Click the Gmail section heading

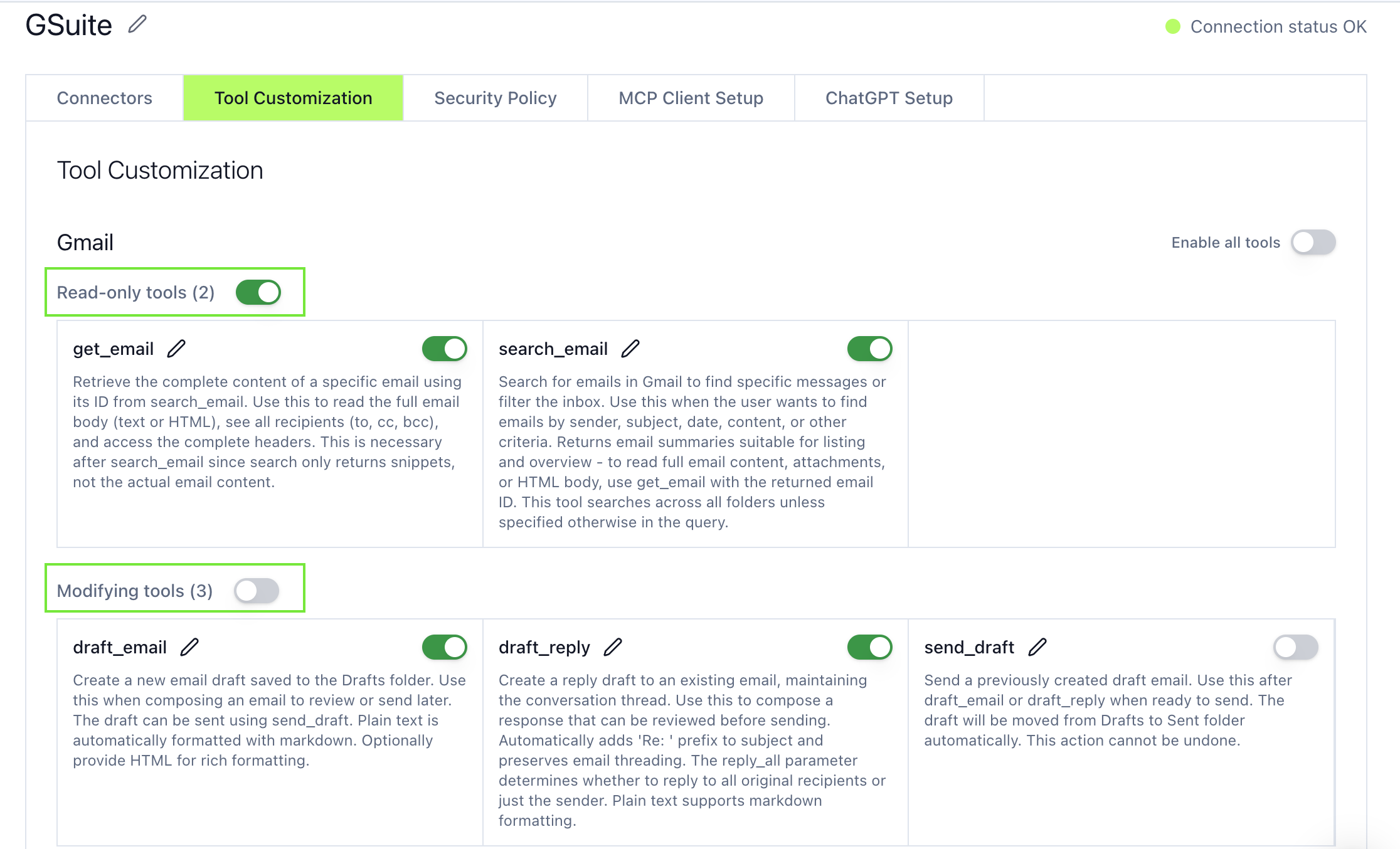click(85, 242)
